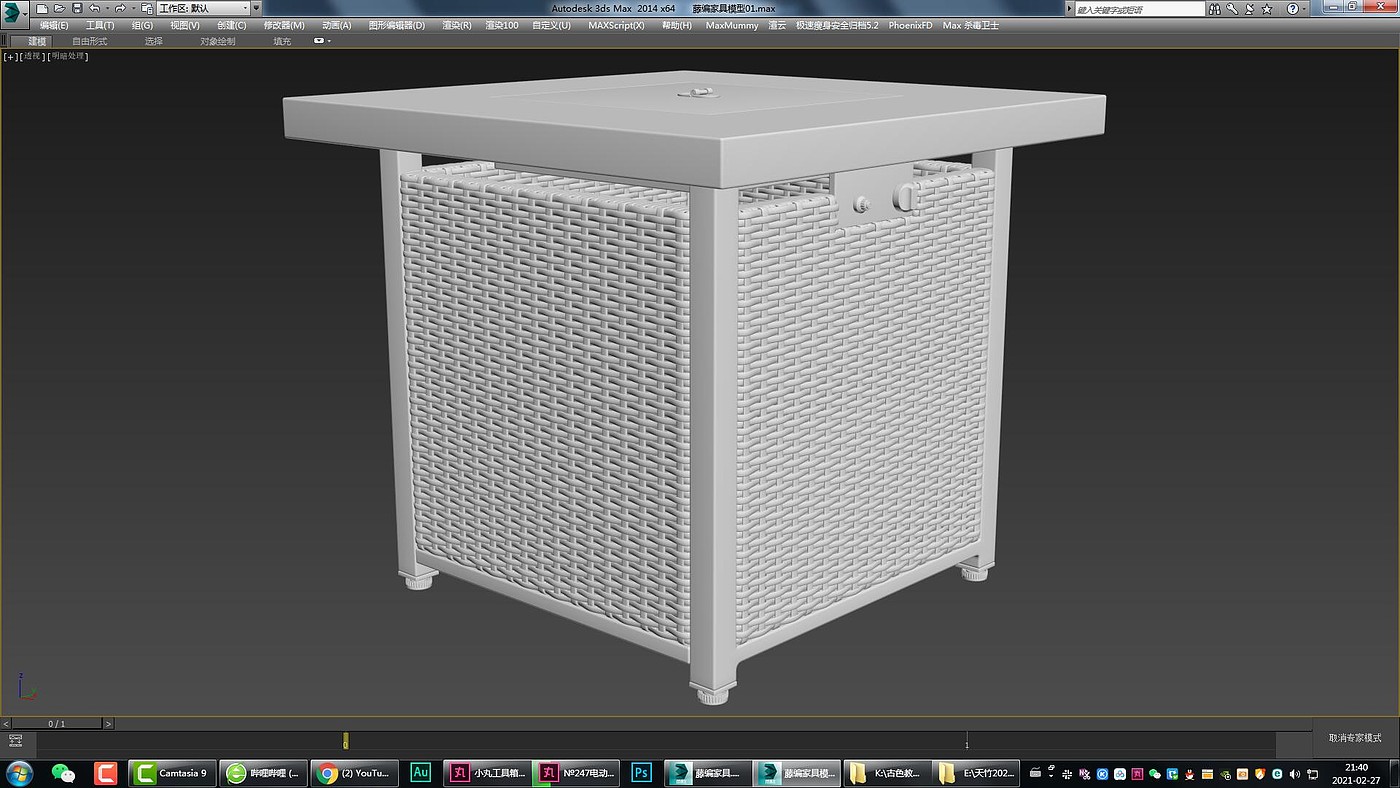Click the time slider 0/1 handle
The width and height of the screenshot is (1400, 788).
57,723
